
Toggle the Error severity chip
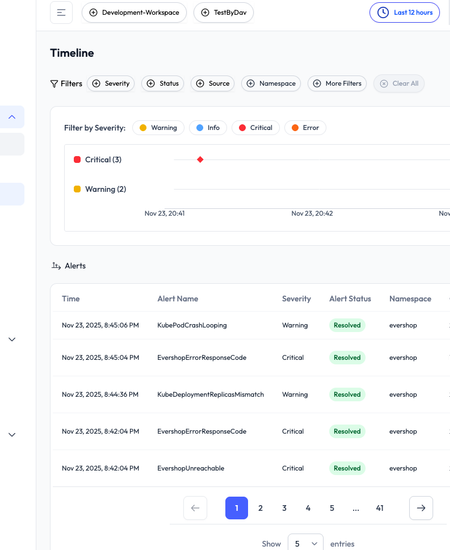tap(305, 128)
